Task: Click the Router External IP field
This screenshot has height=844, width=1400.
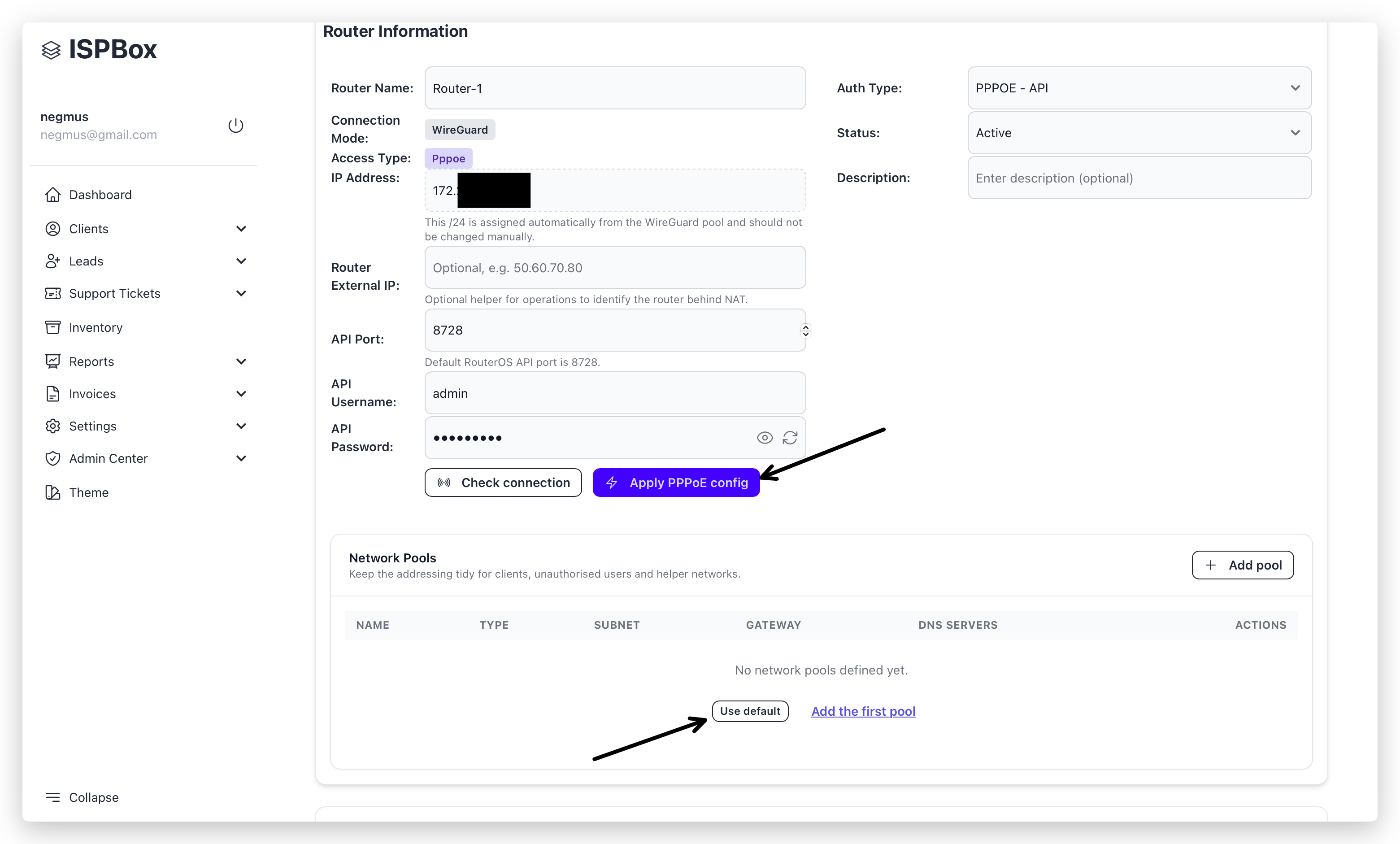Action: (x=615, y=268)
